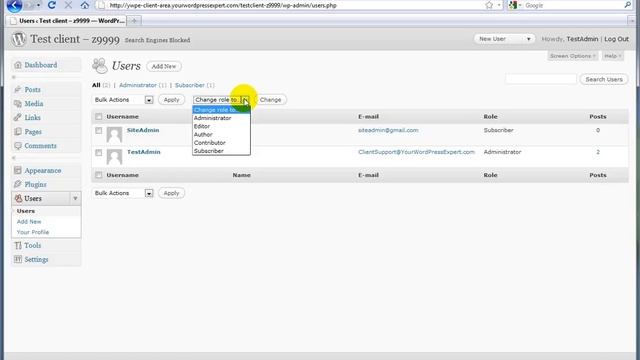Expand the Help panel
640x360 pixels.
[x=613, y=56]
